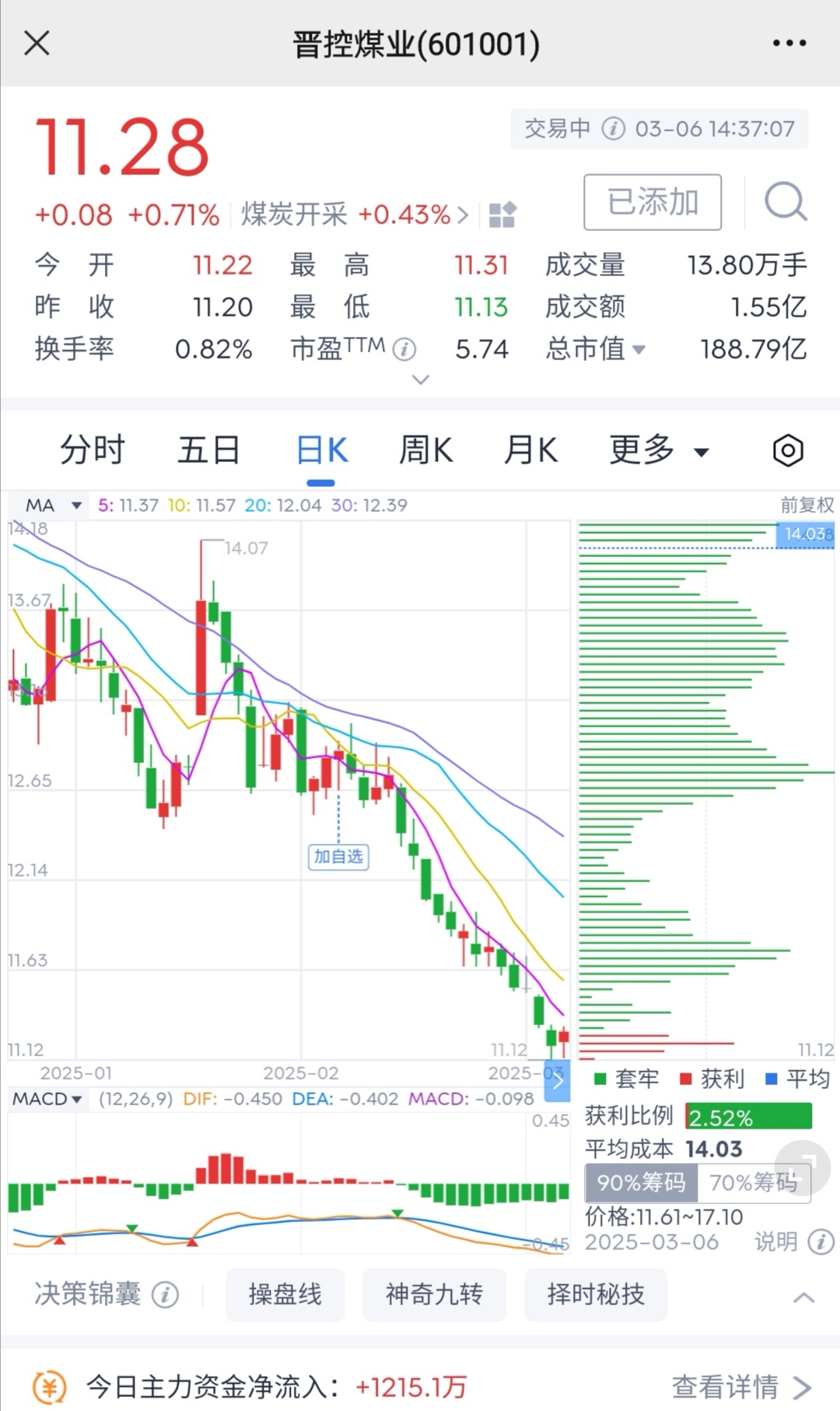Open the MACD indicator dropdown
Image resolution: width=840 pixels, height=1411 pixels.
point(47,1099)
